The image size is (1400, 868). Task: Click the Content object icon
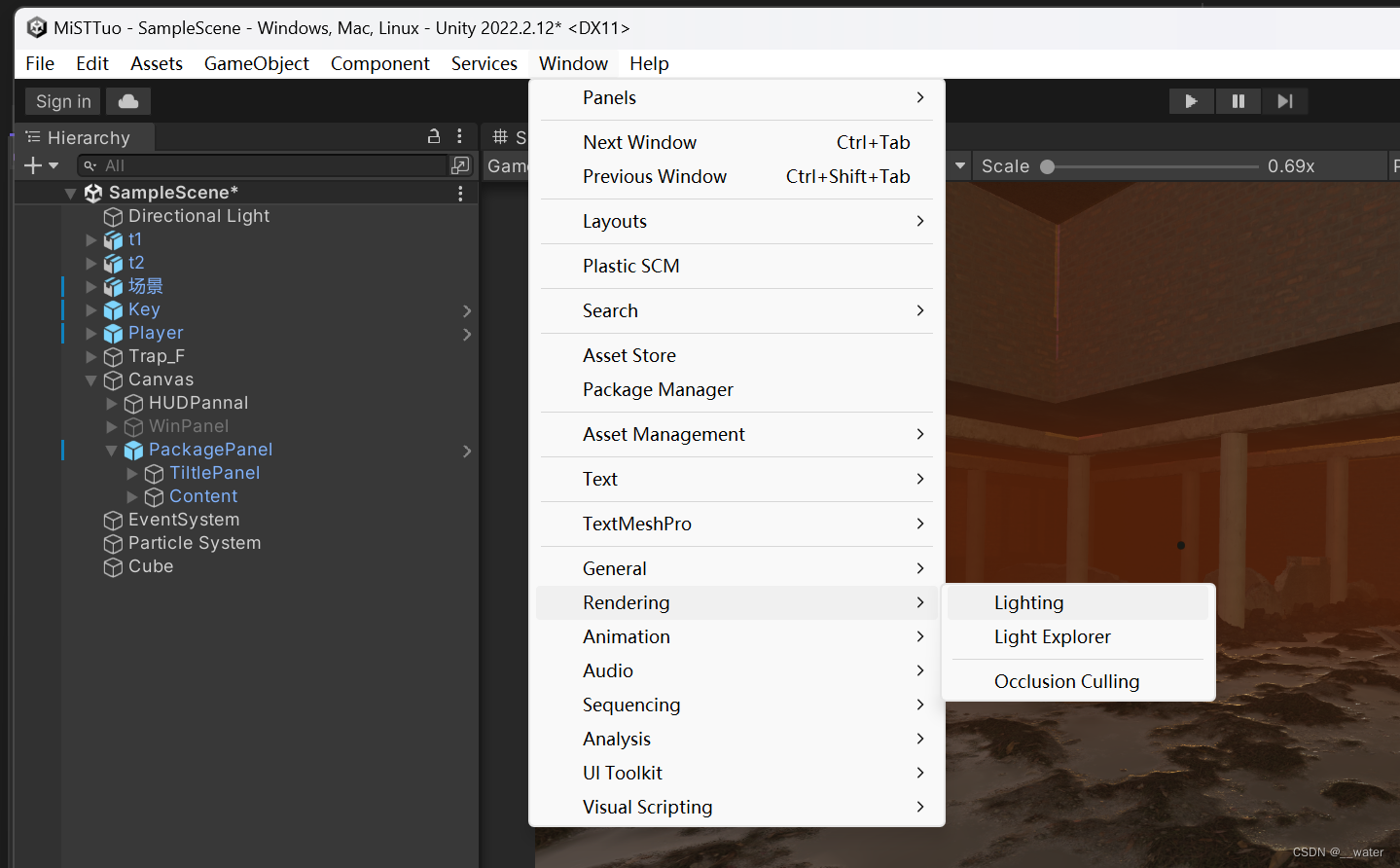(154, 496)
